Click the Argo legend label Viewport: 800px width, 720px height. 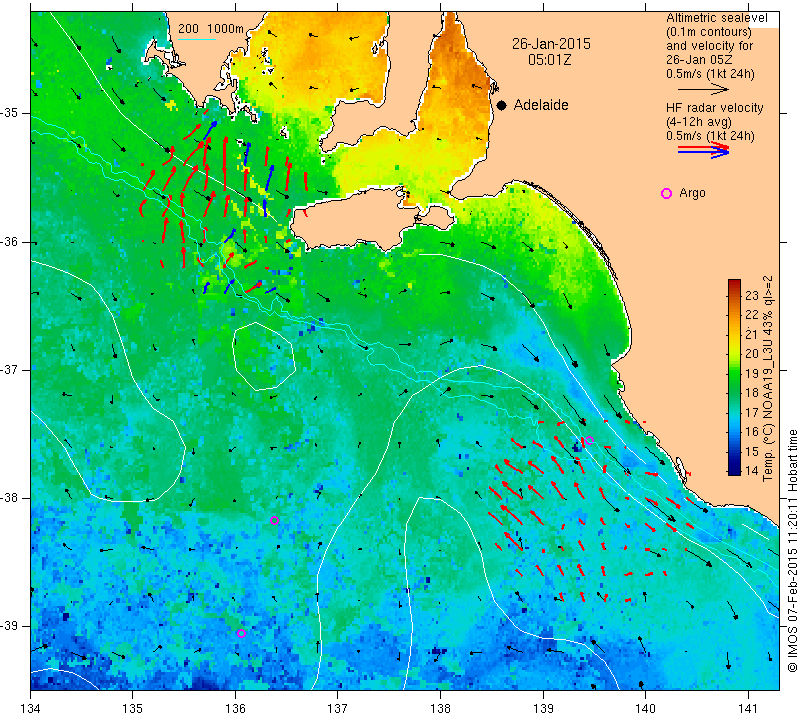pos(692,193)
